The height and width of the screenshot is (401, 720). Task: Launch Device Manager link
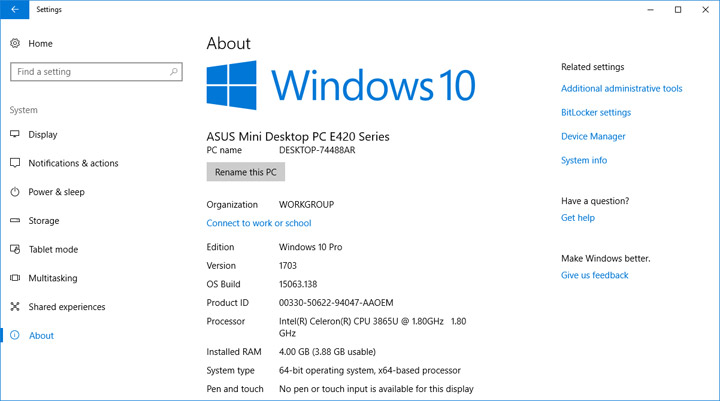coord(593,137)
